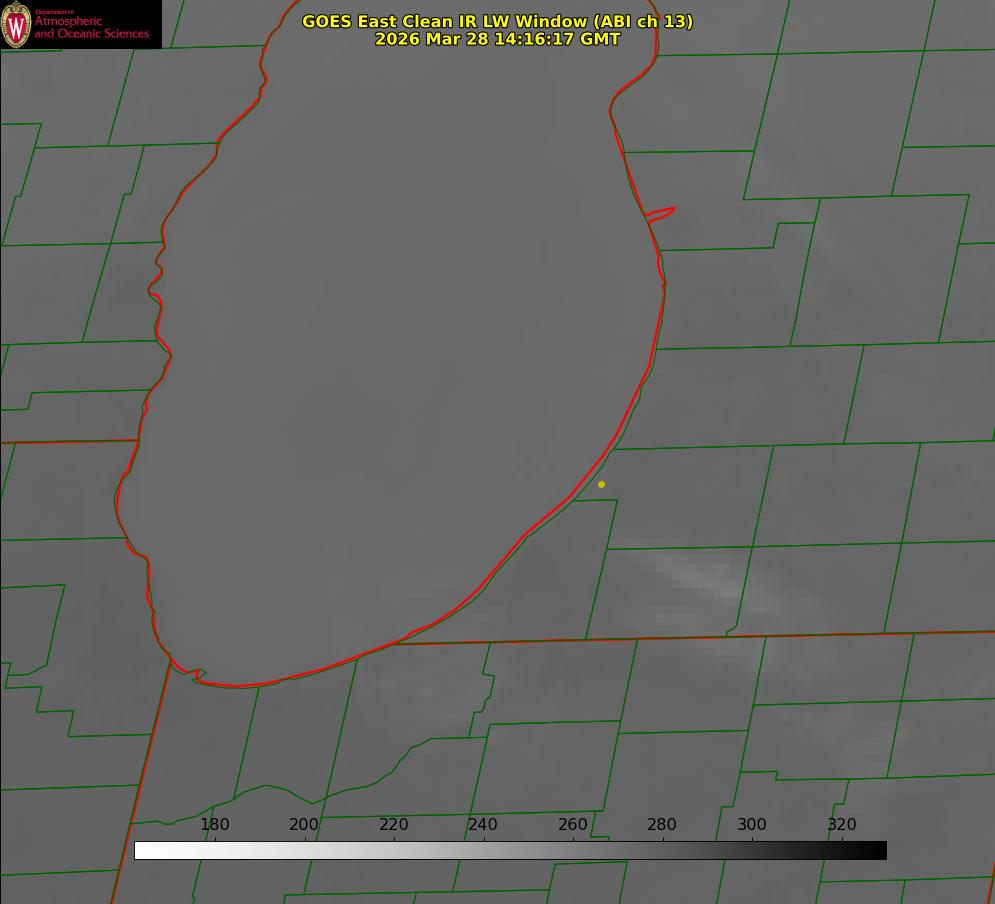Pick the 240 colorbar tick label
The height and width of the screenshot is (904, 995).
[483, 825]
